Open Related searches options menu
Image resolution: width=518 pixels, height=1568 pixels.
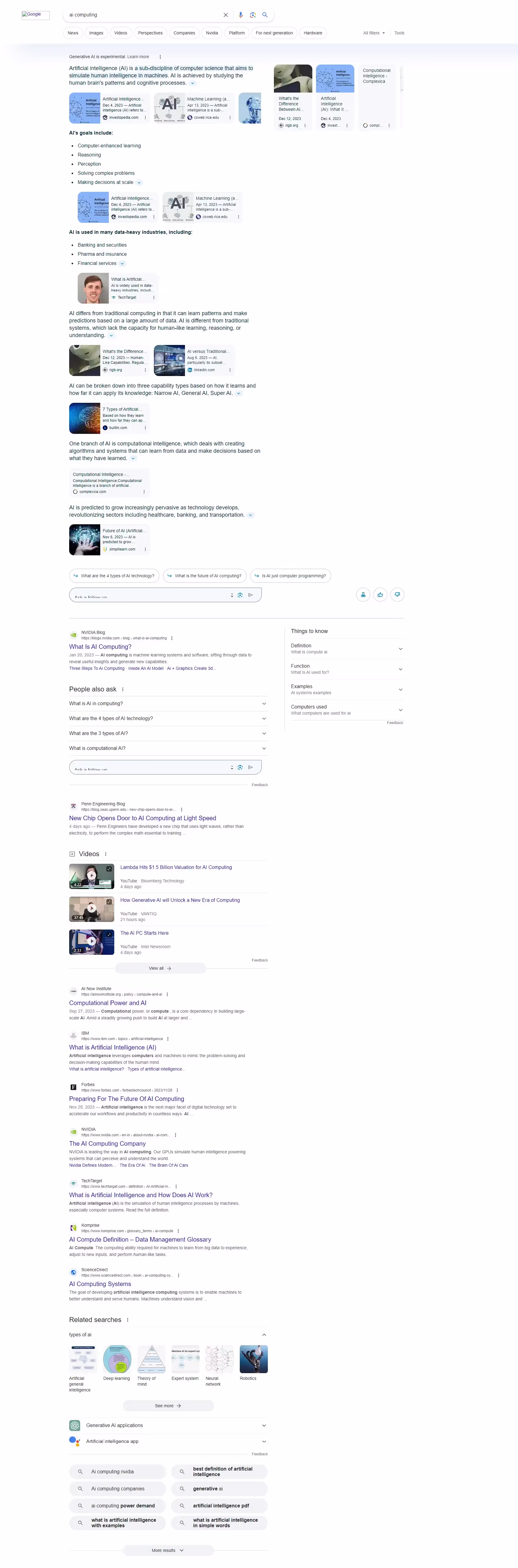click(127, 1320)
